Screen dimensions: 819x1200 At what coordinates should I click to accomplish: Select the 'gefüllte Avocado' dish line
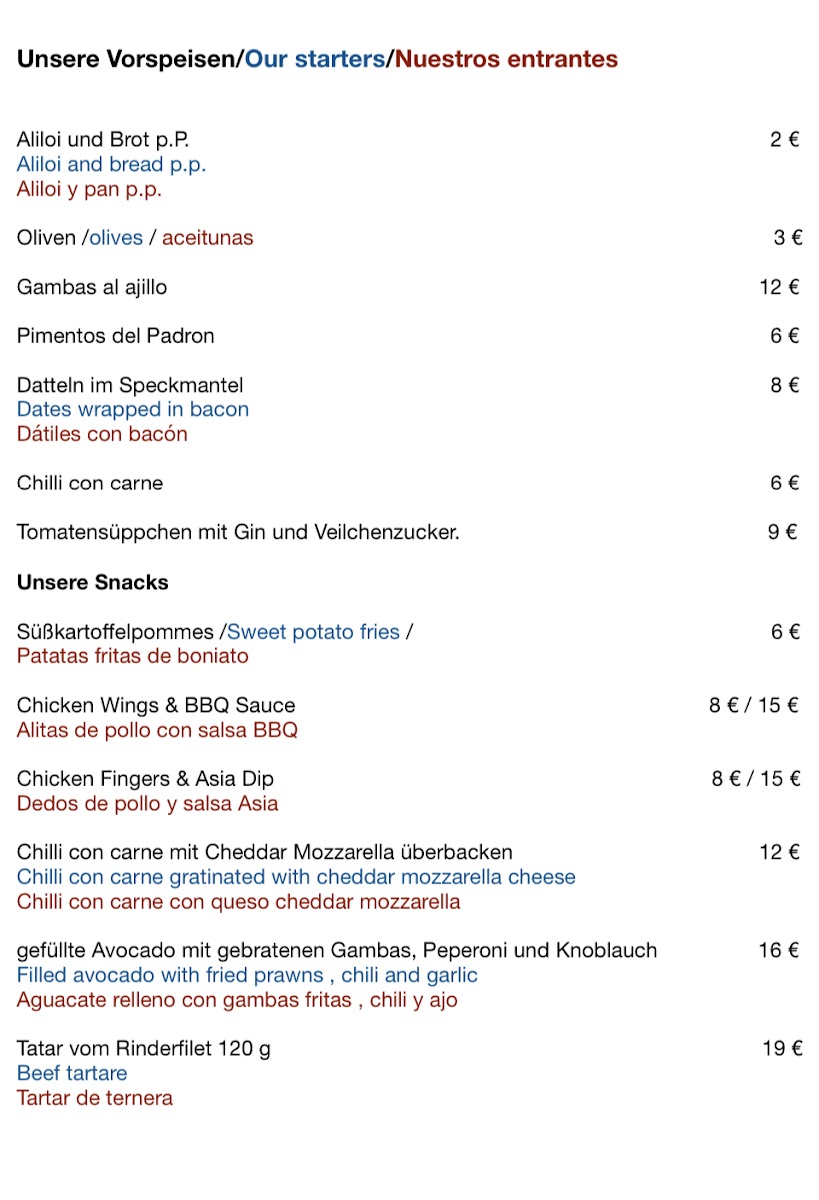(337, 951)
